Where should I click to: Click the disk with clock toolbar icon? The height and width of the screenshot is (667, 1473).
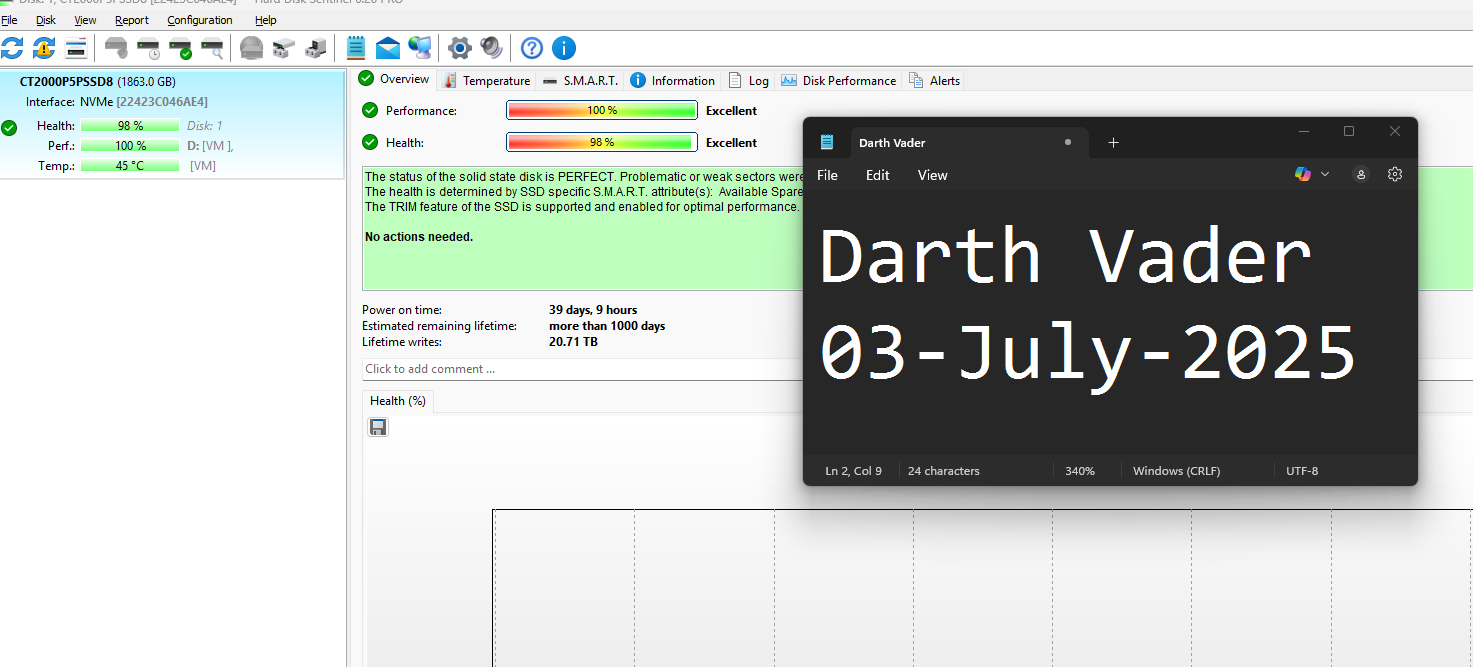(x=148, y=47)
